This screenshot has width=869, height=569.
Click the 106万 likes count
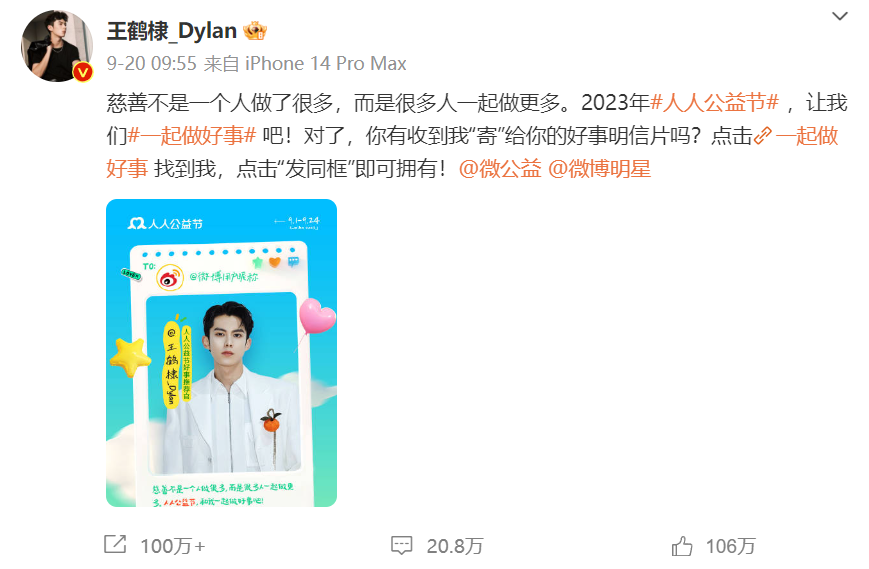tap(730, 546)
